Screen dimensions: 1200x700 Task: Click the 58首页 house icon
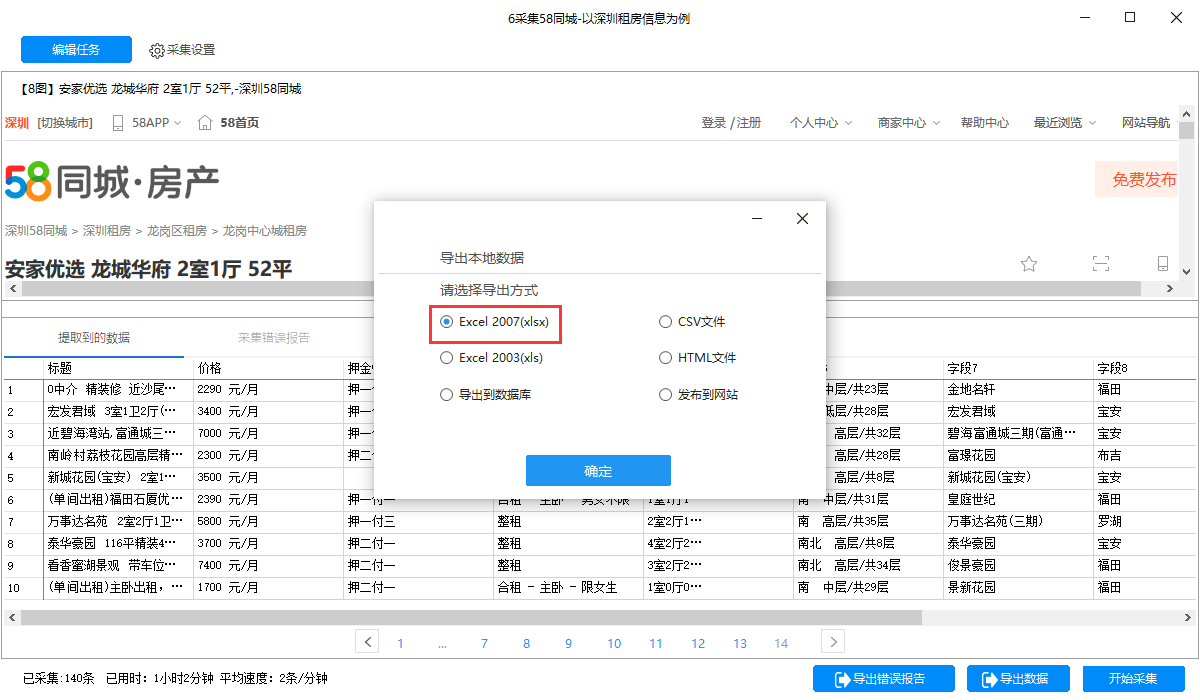[205, 123]
